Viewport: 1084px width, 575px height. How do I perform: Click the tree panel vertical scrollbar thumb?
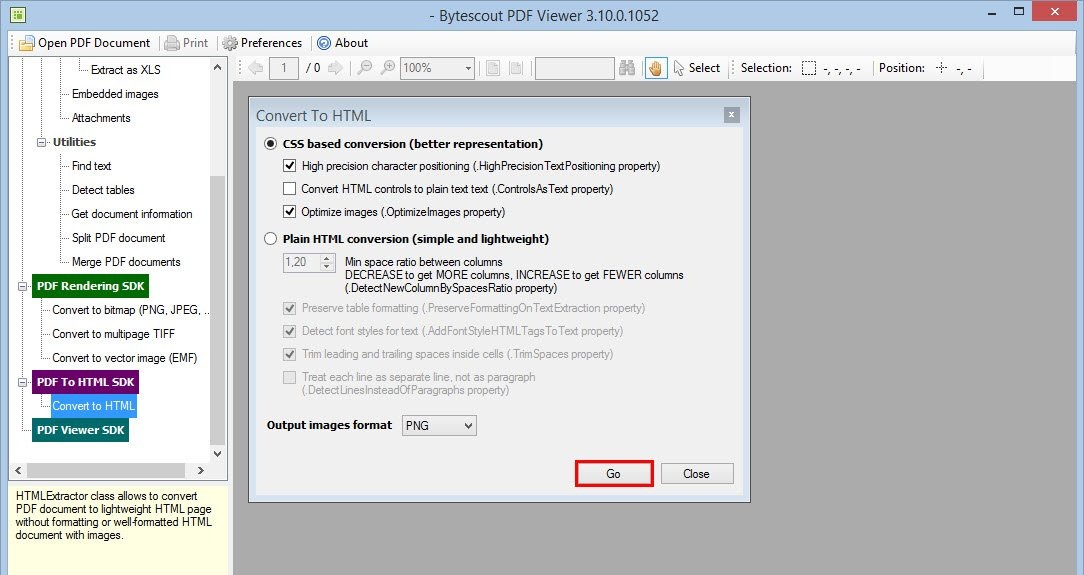[217, 310]
